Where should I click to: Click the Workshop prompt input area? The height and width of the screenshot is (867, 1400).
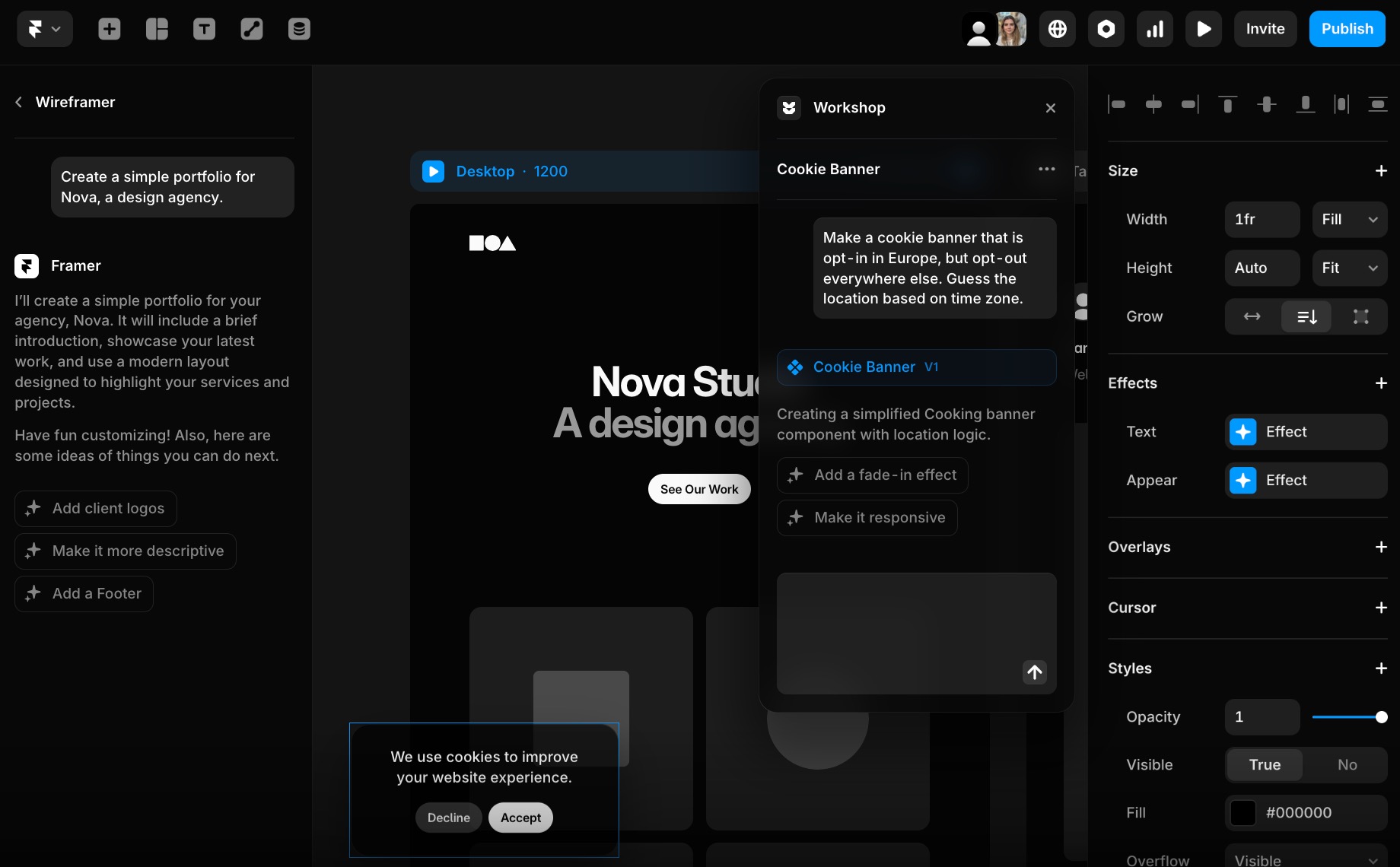click(917, 634)
